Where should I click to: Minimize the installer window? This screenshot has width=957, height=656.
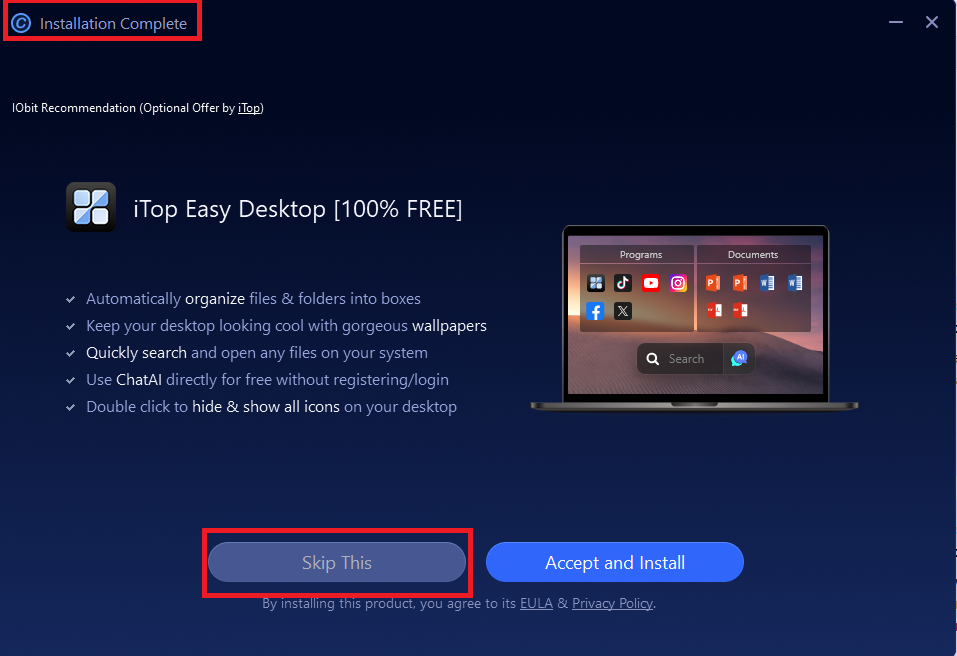click(x=895, y=22)
